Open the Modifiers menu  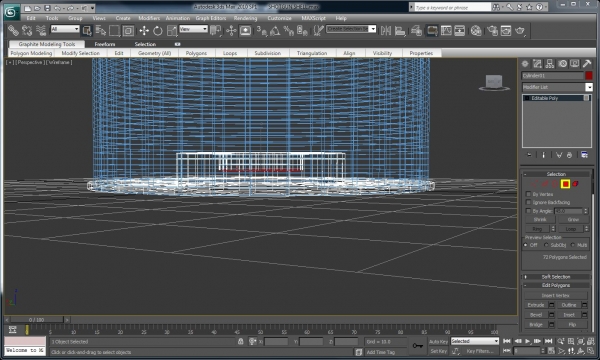point(149,18)
